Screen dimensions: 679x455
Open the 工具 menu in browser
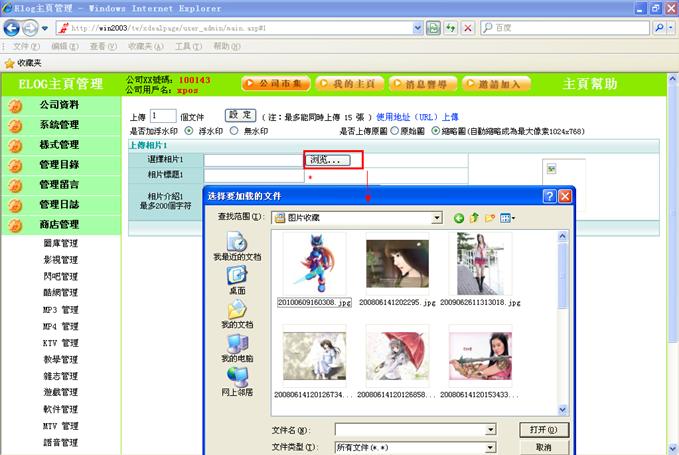[181, 46]
